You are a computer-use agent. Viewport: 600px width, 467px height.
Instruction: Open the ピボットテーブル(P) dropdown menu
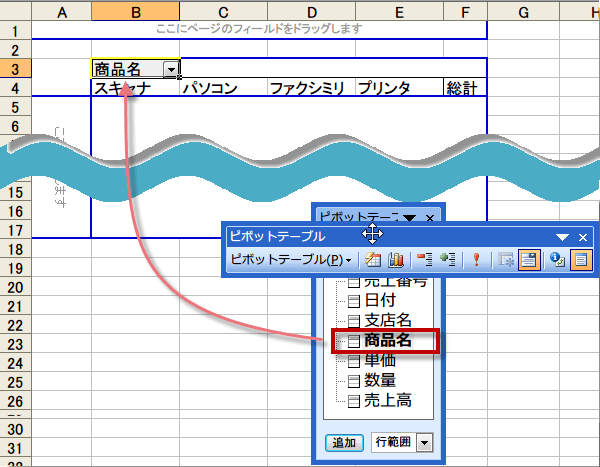tap(291, 260)
